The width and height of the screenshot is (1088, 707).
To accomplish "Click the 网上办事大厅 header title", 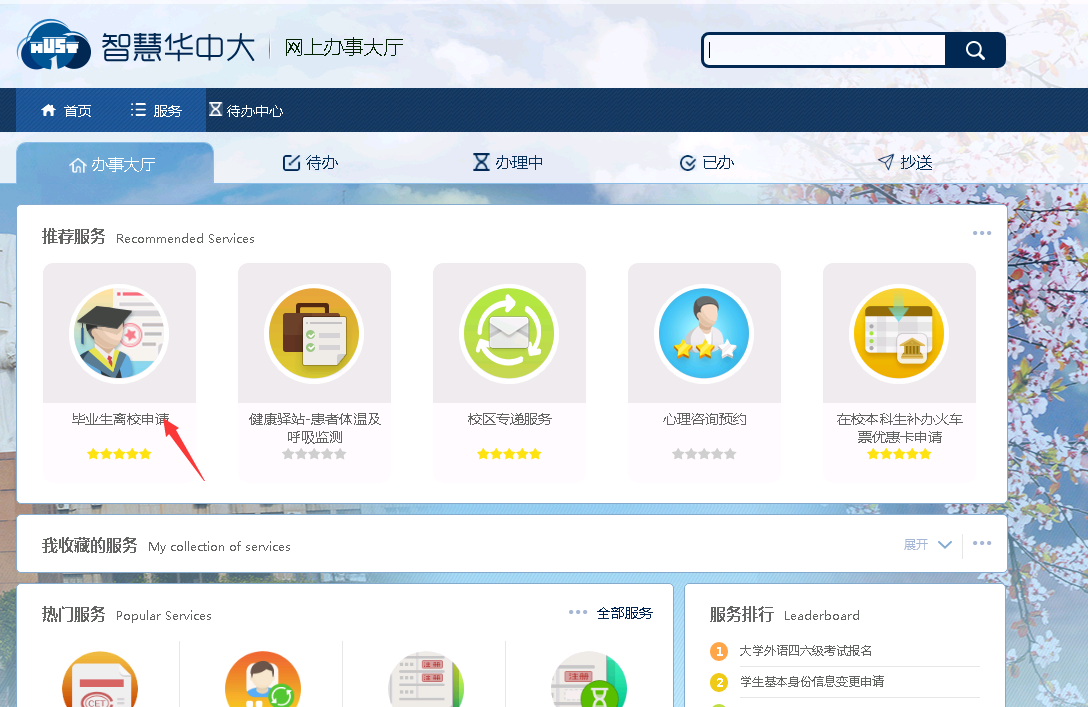I will pos(344,47).
